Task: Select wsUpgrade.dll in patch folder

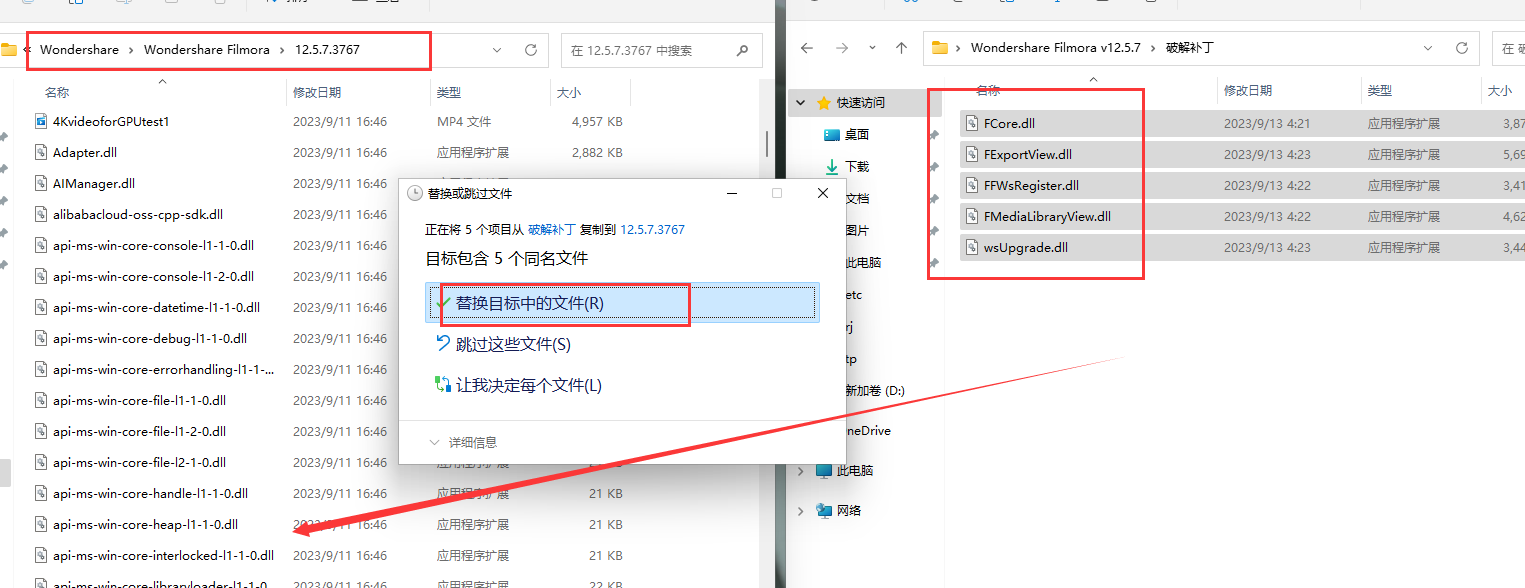Action: click(1025, 247)
